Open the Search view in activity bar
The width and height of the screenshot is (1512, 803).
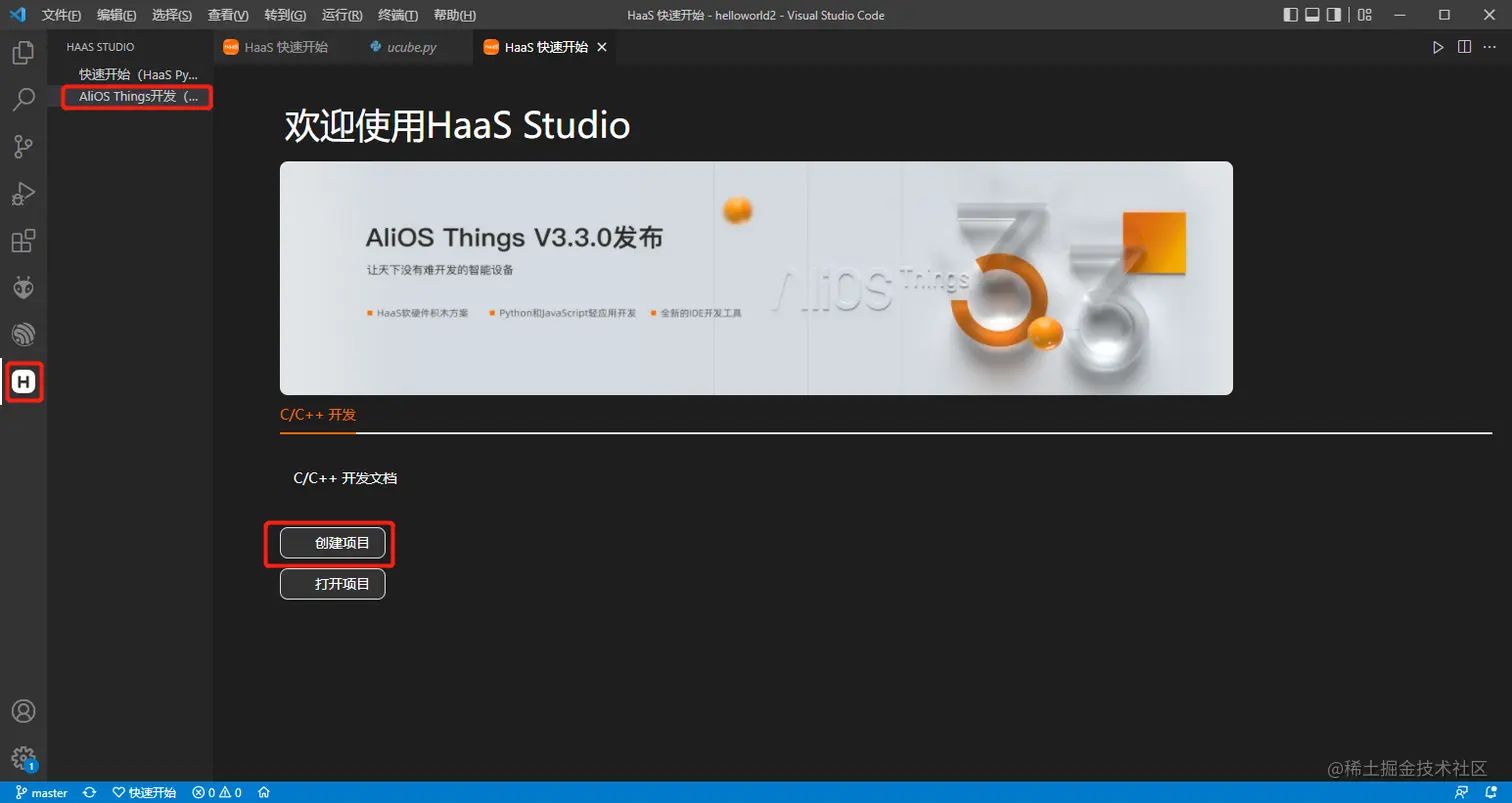point(23,99)
